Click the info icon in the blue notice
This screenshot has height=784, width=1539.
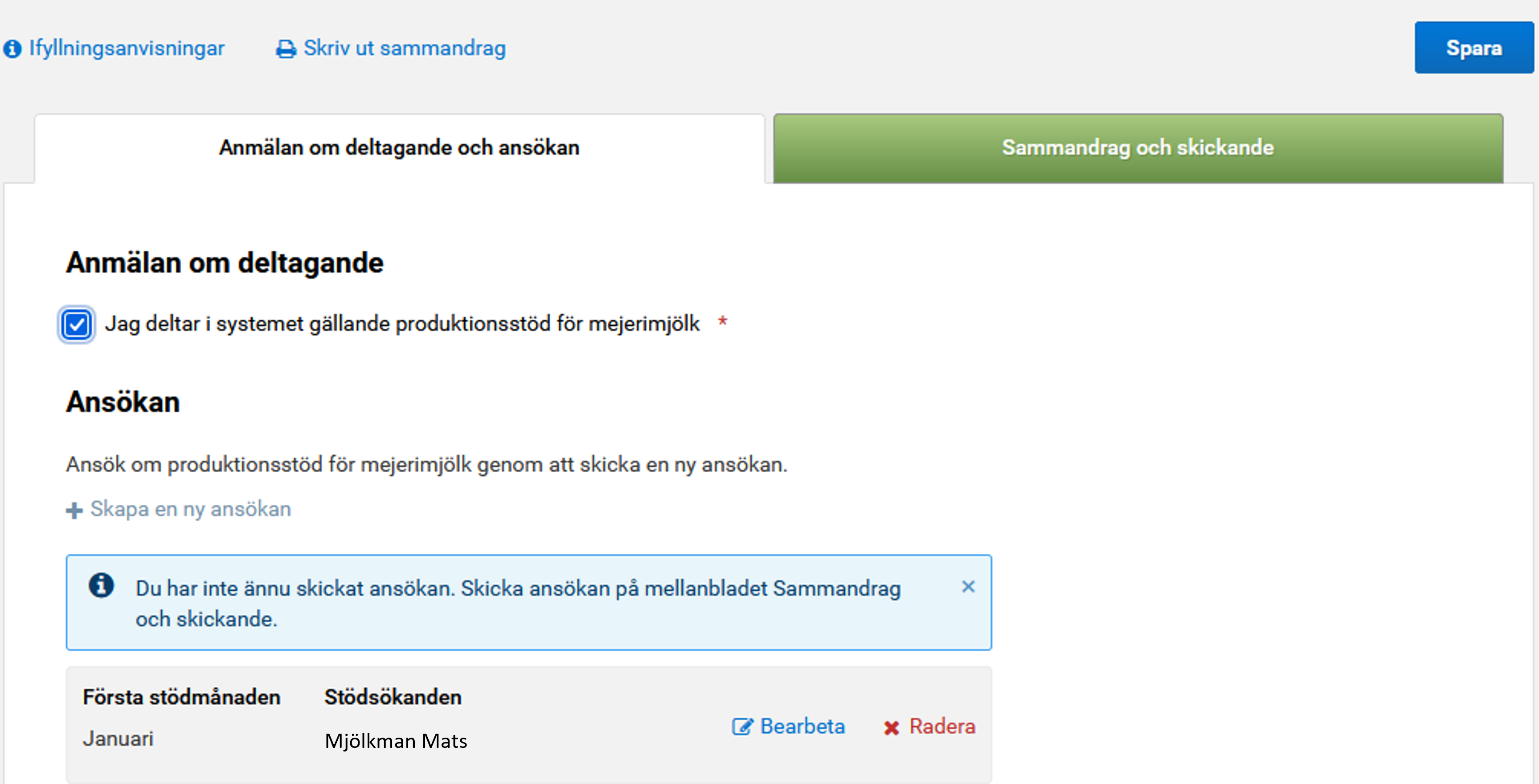tap(101, 585)
